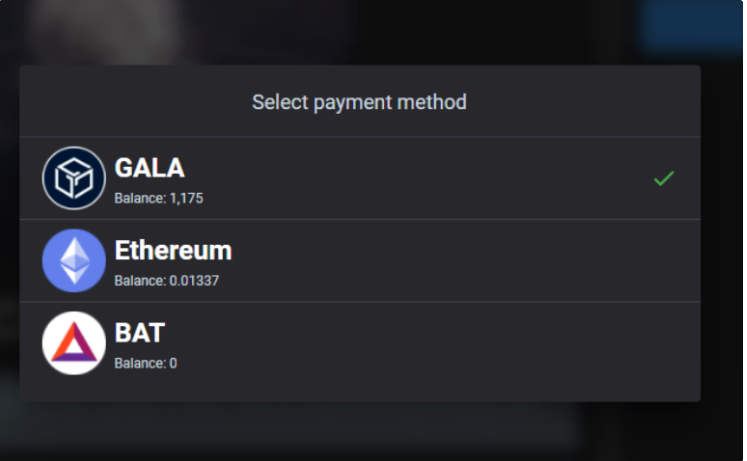Dismiss dialog by clicking the dark backdrop below
747x461 pixels.
coord(372,431)
